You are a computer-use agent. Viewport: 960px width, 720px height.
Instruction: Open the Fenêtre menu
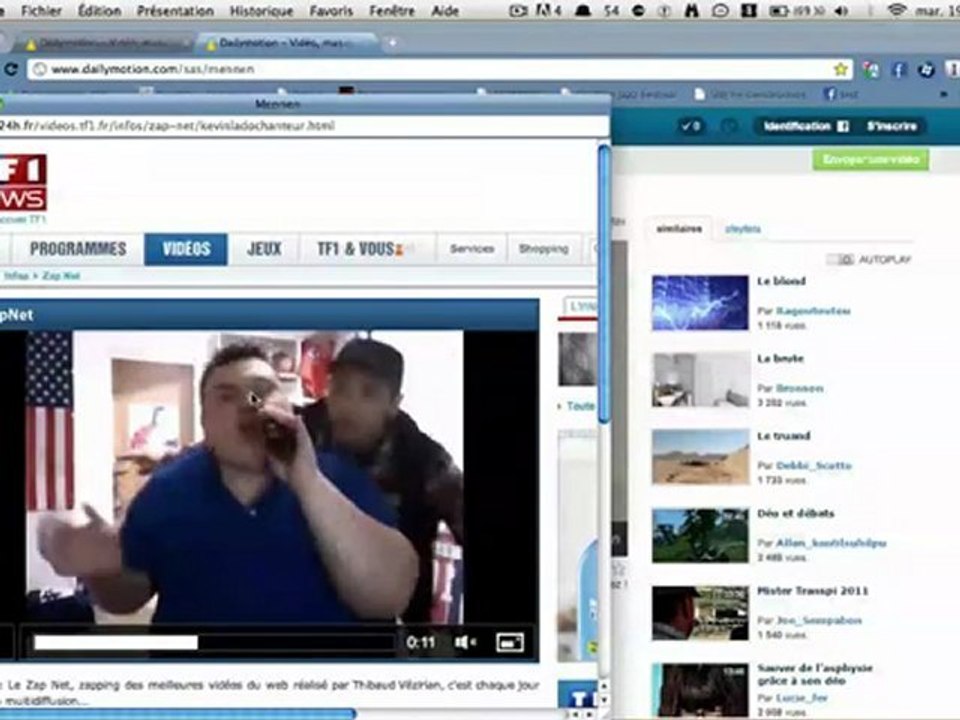click(x=392, y=10)
